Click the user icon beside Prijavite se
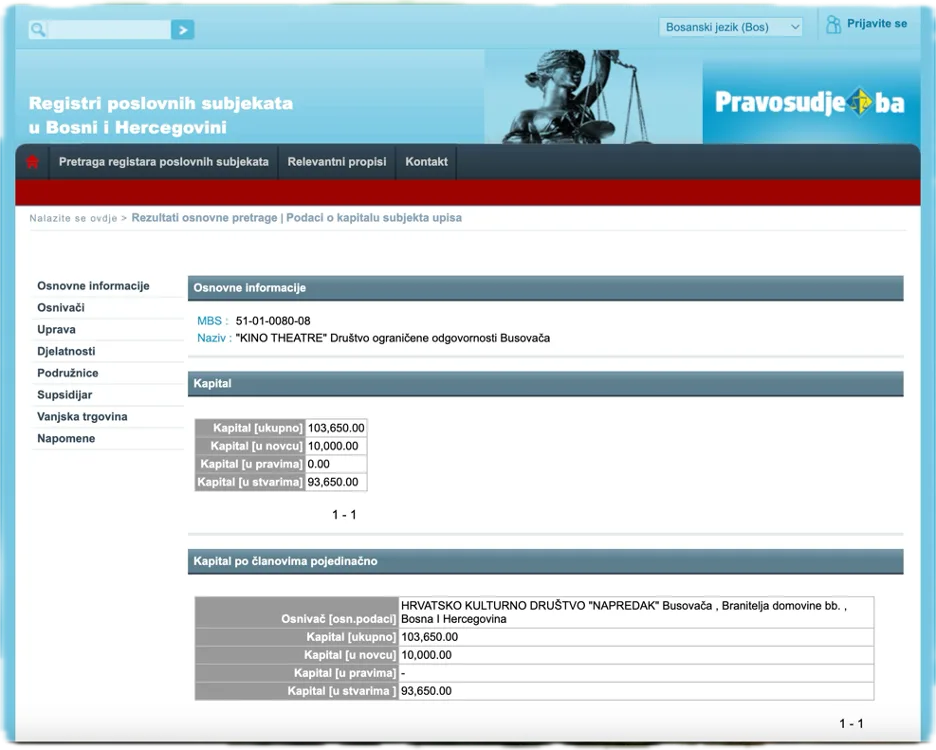This screenshot has width=936, height=750. [833, 25]
